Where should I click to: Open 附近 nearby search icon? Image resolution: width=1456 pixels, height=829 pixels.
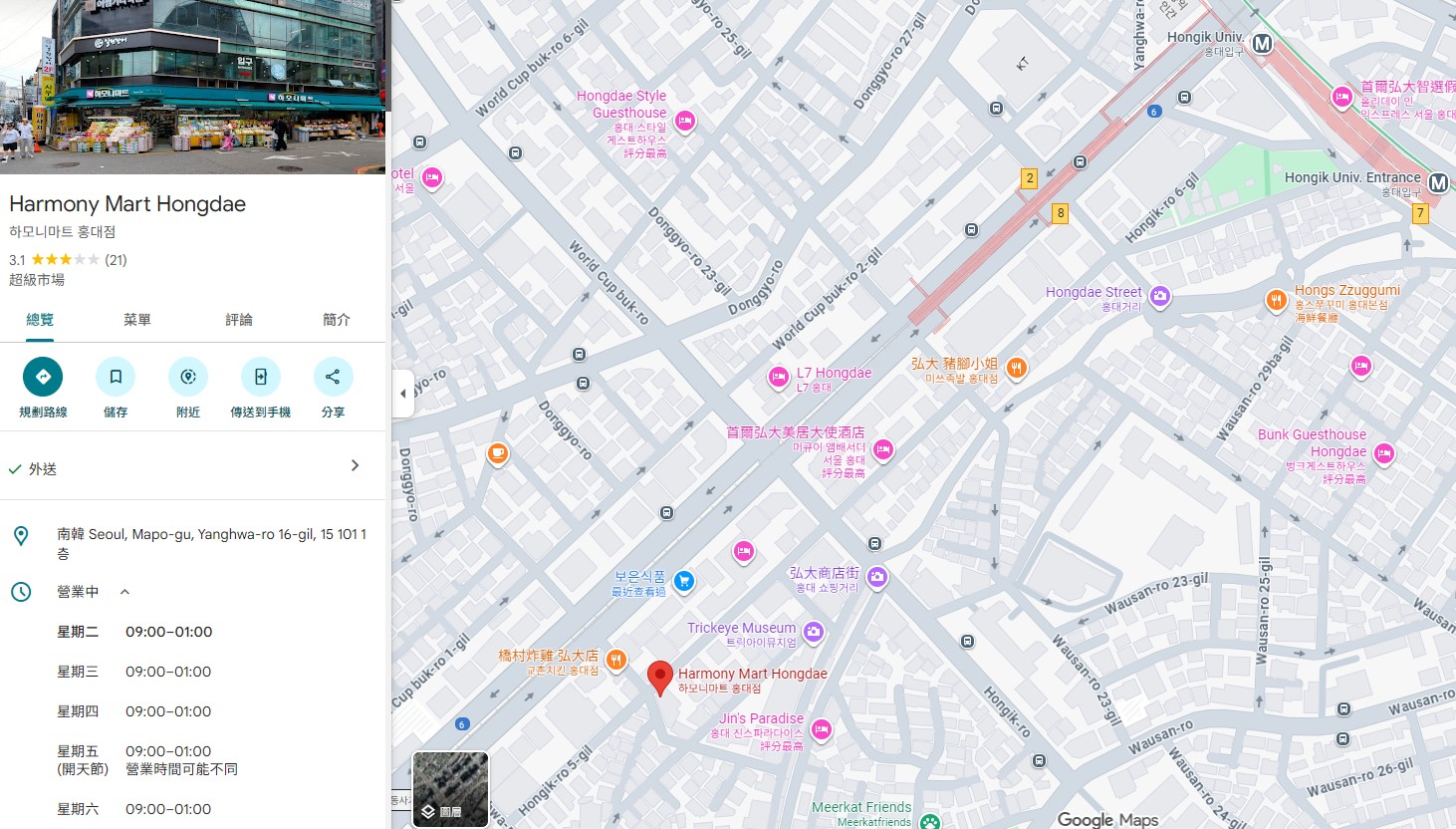point(187,376)
